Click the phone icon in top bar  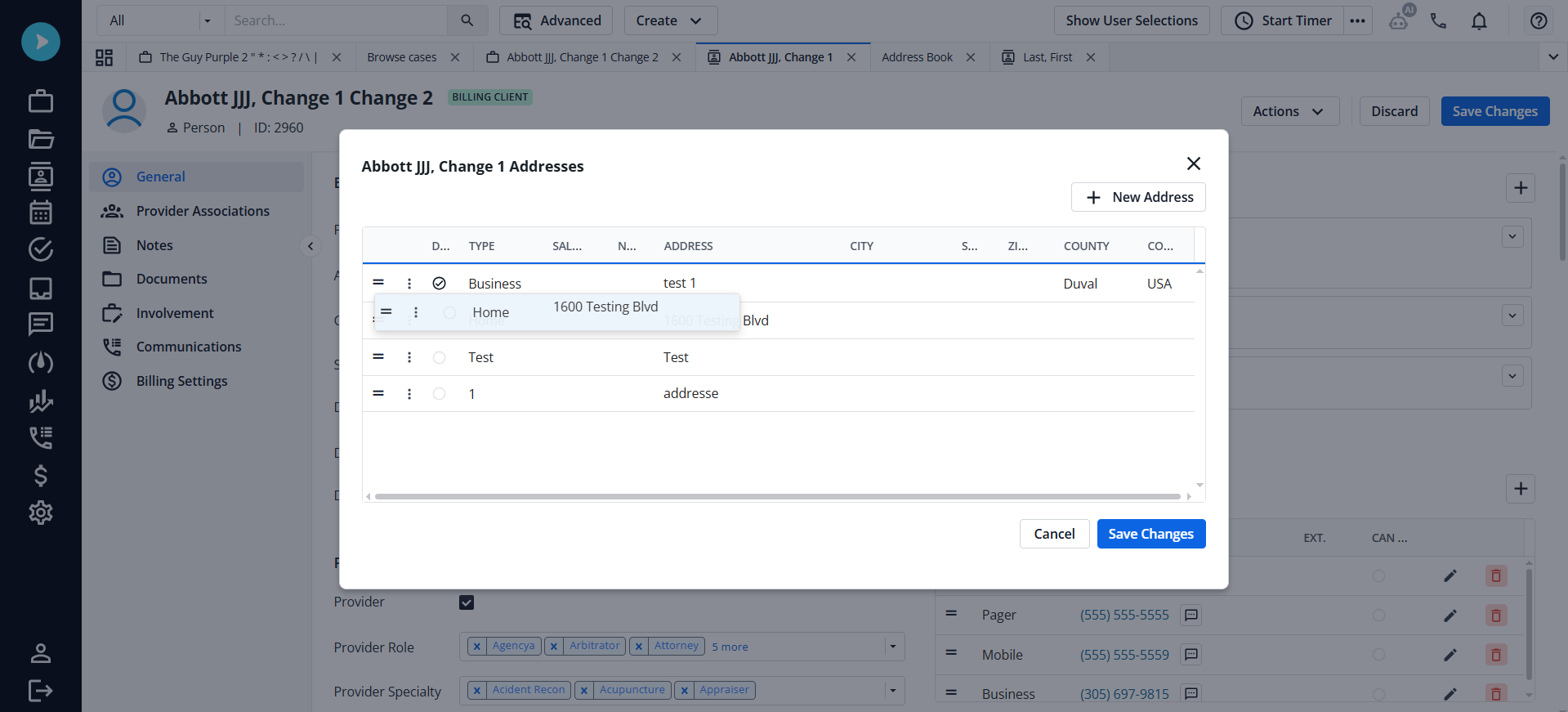pos(1438,21)
